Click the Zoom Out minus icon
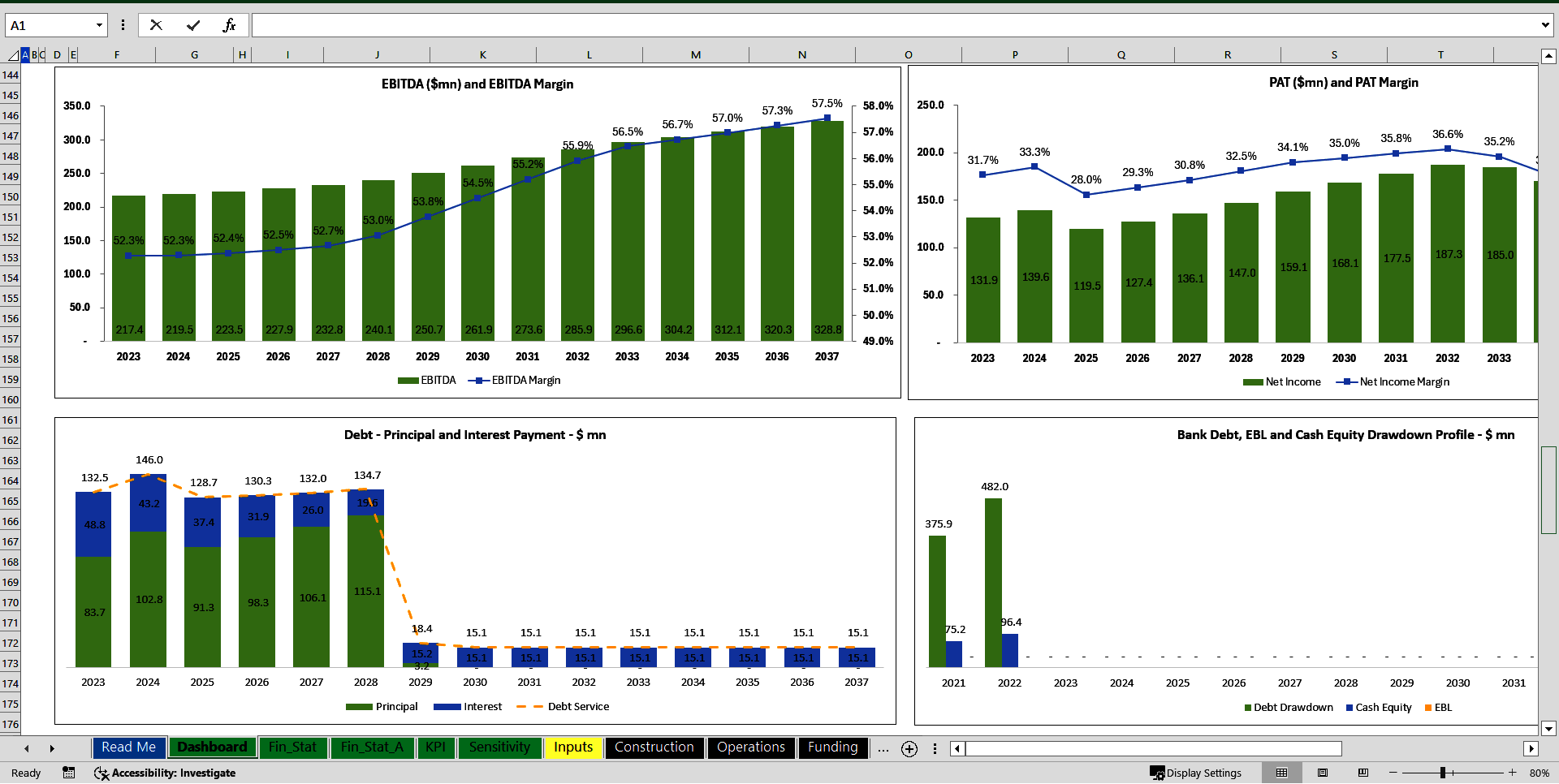The image size is (1559, 784). (x=1391, y=773)
